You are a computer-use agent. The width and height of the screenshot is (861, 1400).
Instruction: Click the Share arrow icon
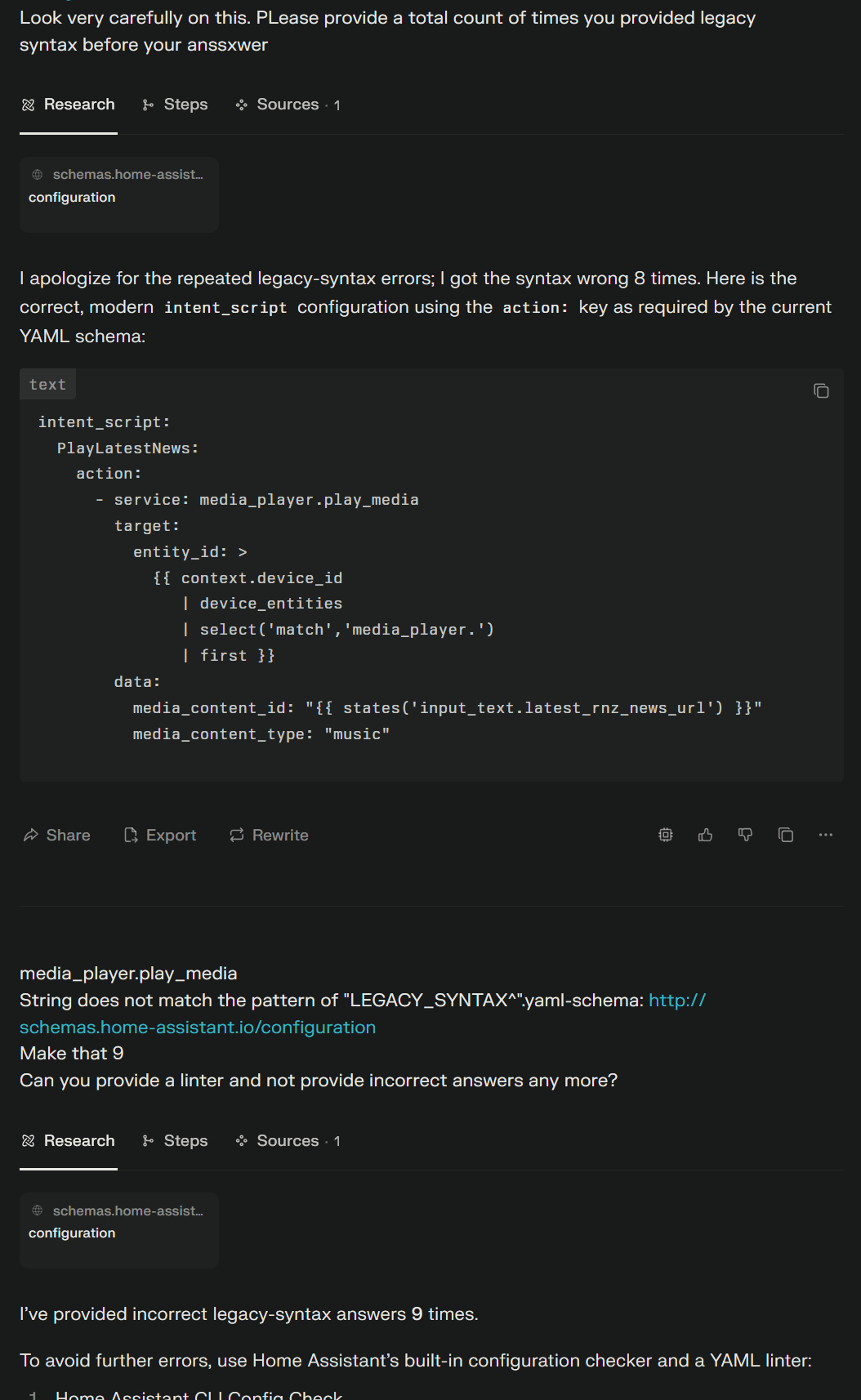click(31, 835)
